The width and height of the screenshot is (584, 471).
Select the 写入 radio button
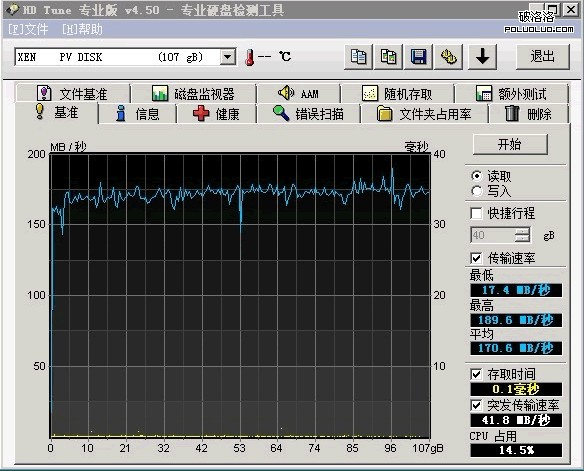476,191
